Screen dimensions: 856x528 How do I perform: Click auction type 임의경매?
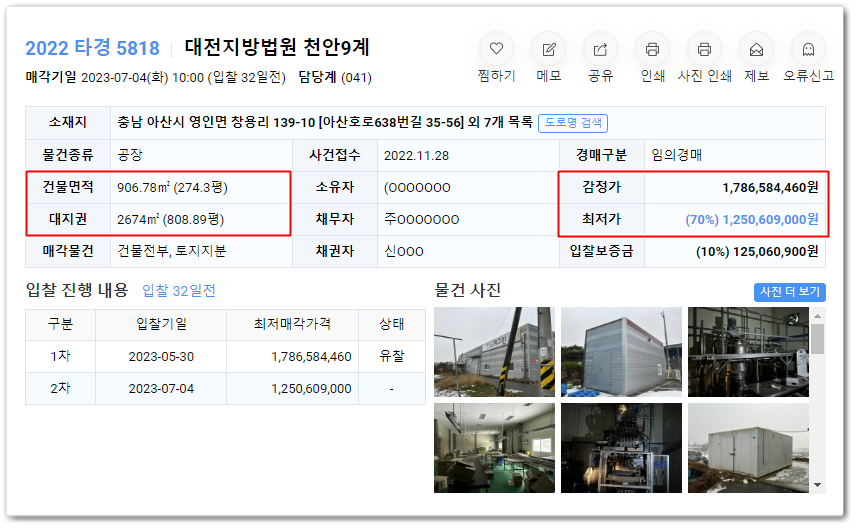[x=676, y=156]
